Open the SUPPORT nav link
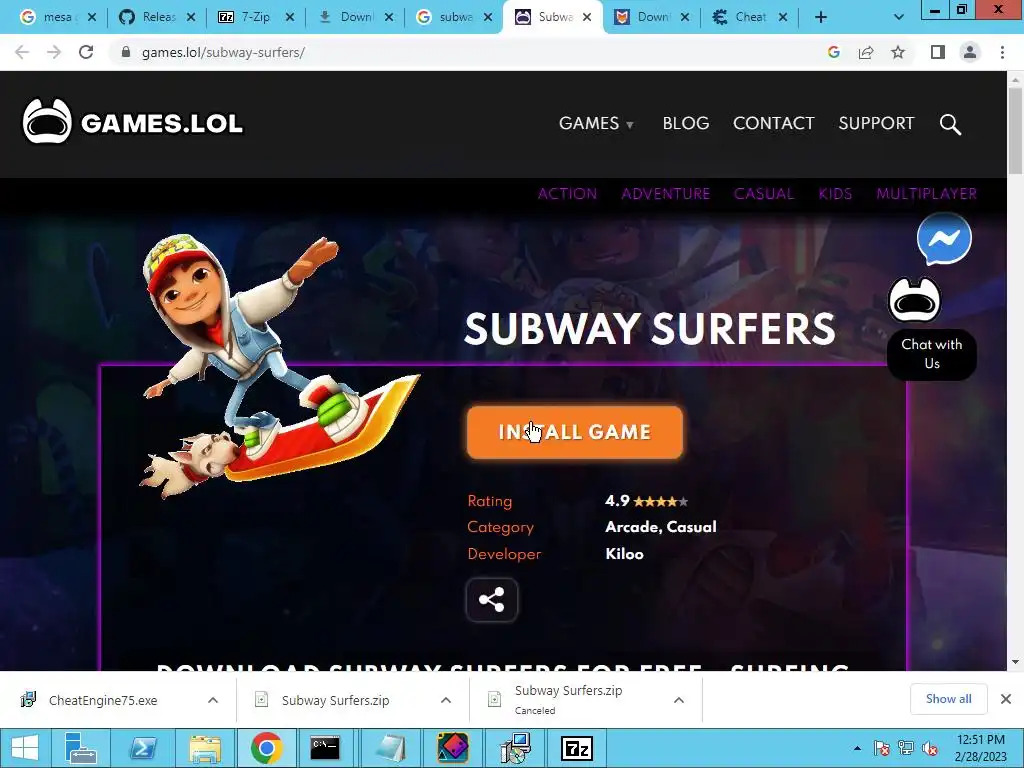The height and width of the screenshot is (768, 1024). (x=876, y=123)
